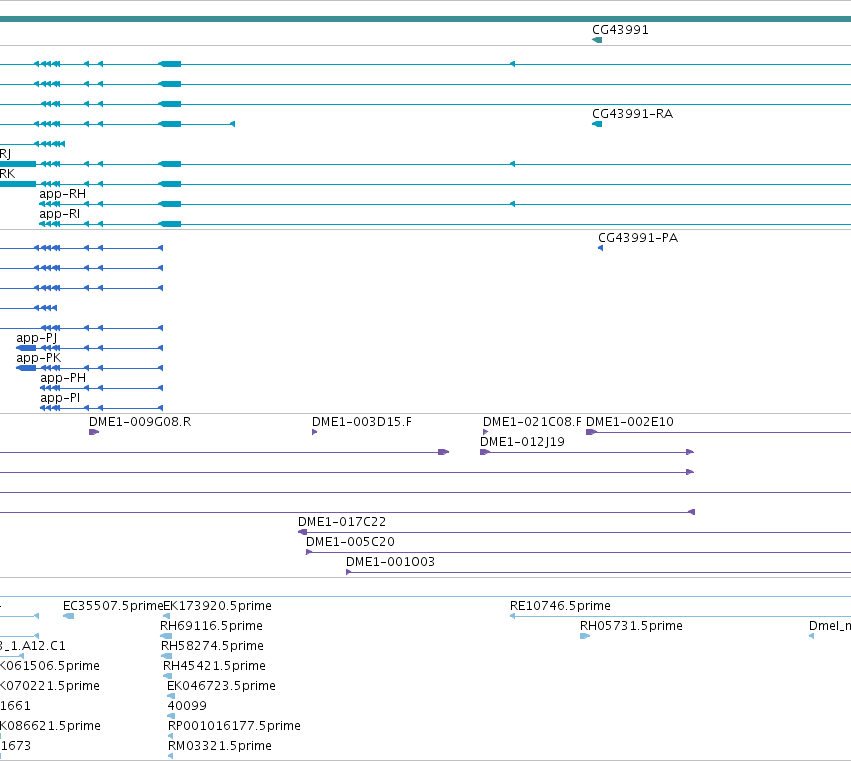
Task: Open the CG43991-PA protein label
Action: coord(638,238)
